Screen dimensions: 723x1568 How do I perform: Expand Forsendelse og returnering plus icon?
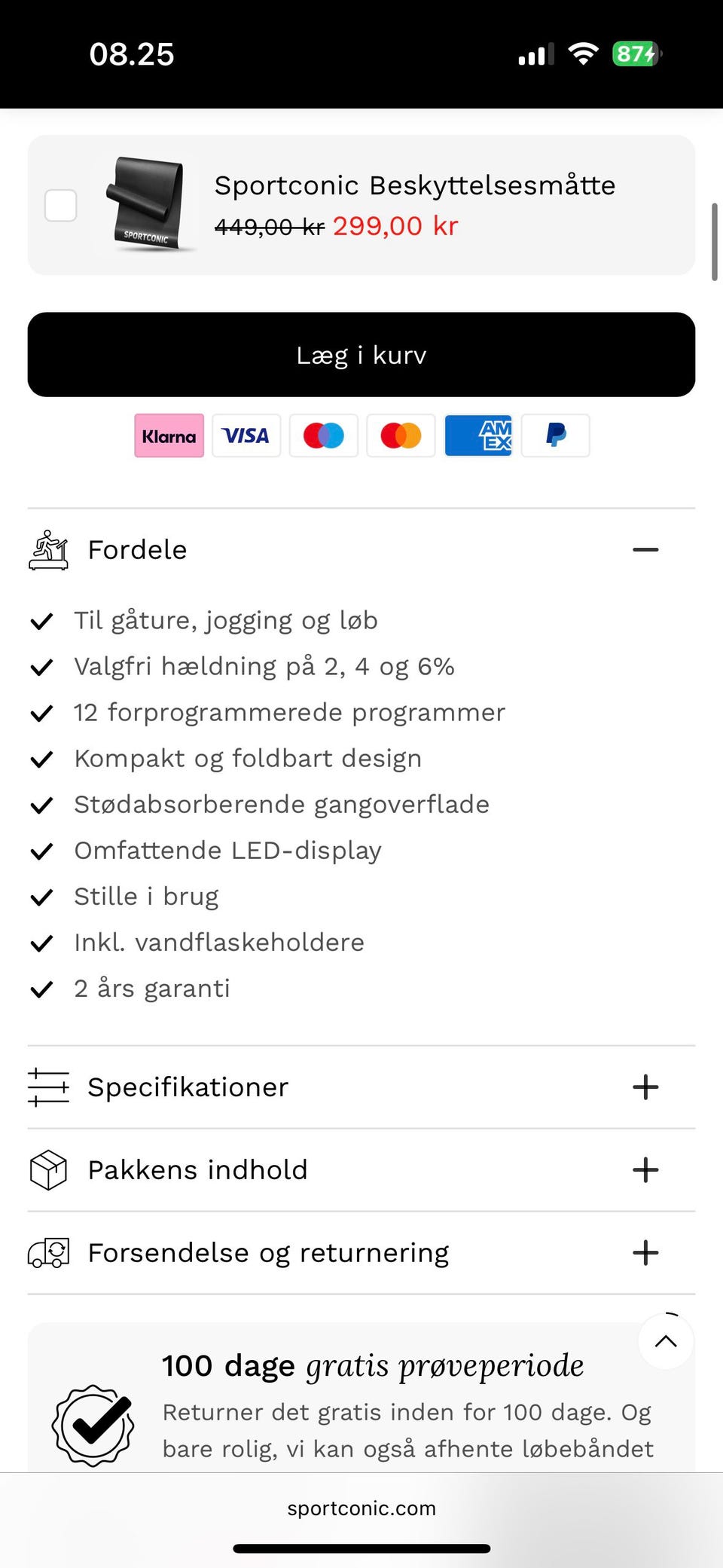point(645,1253)
